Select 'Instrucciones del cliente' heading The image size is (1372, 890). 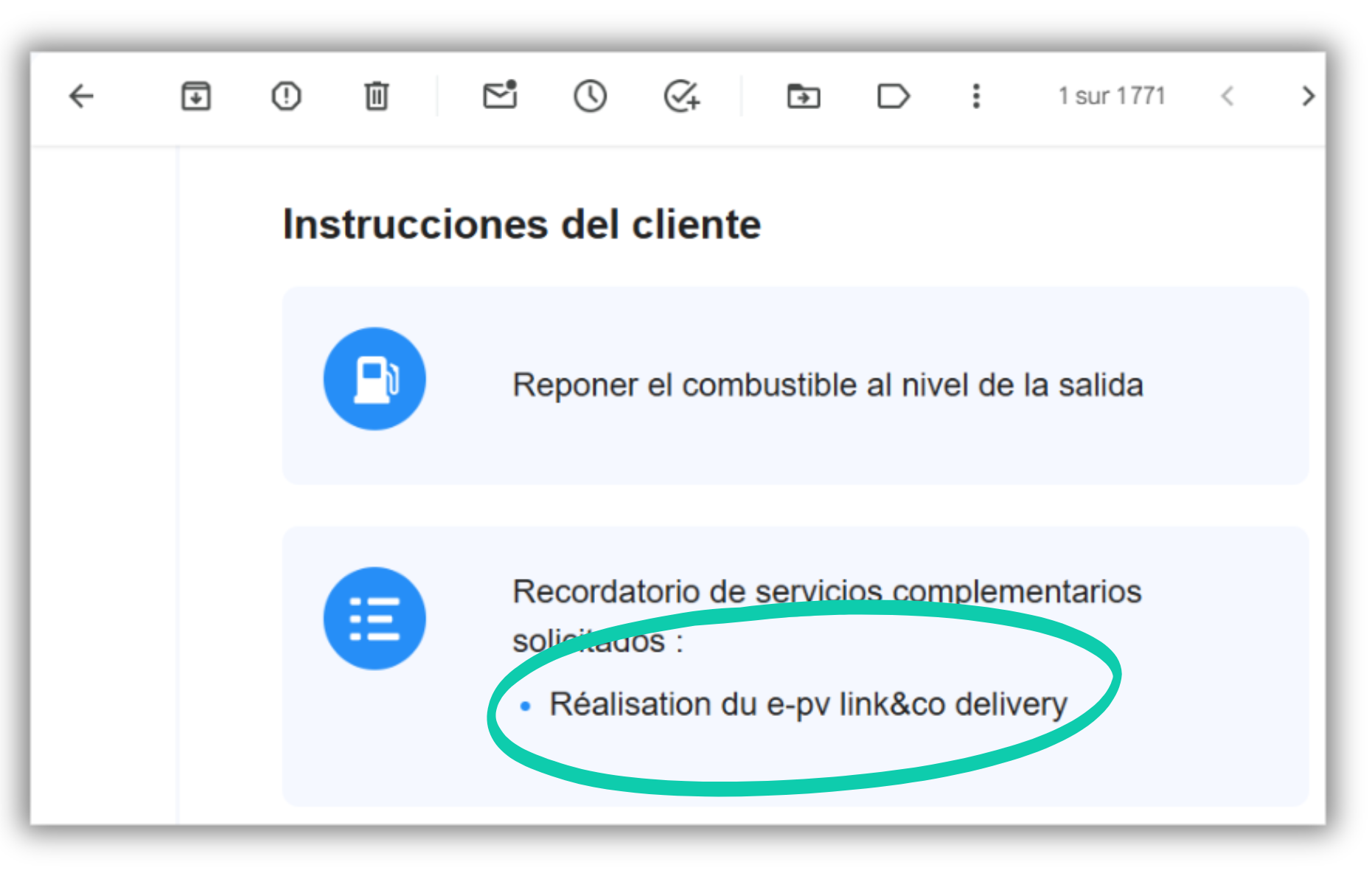click(x=522, y=224)
